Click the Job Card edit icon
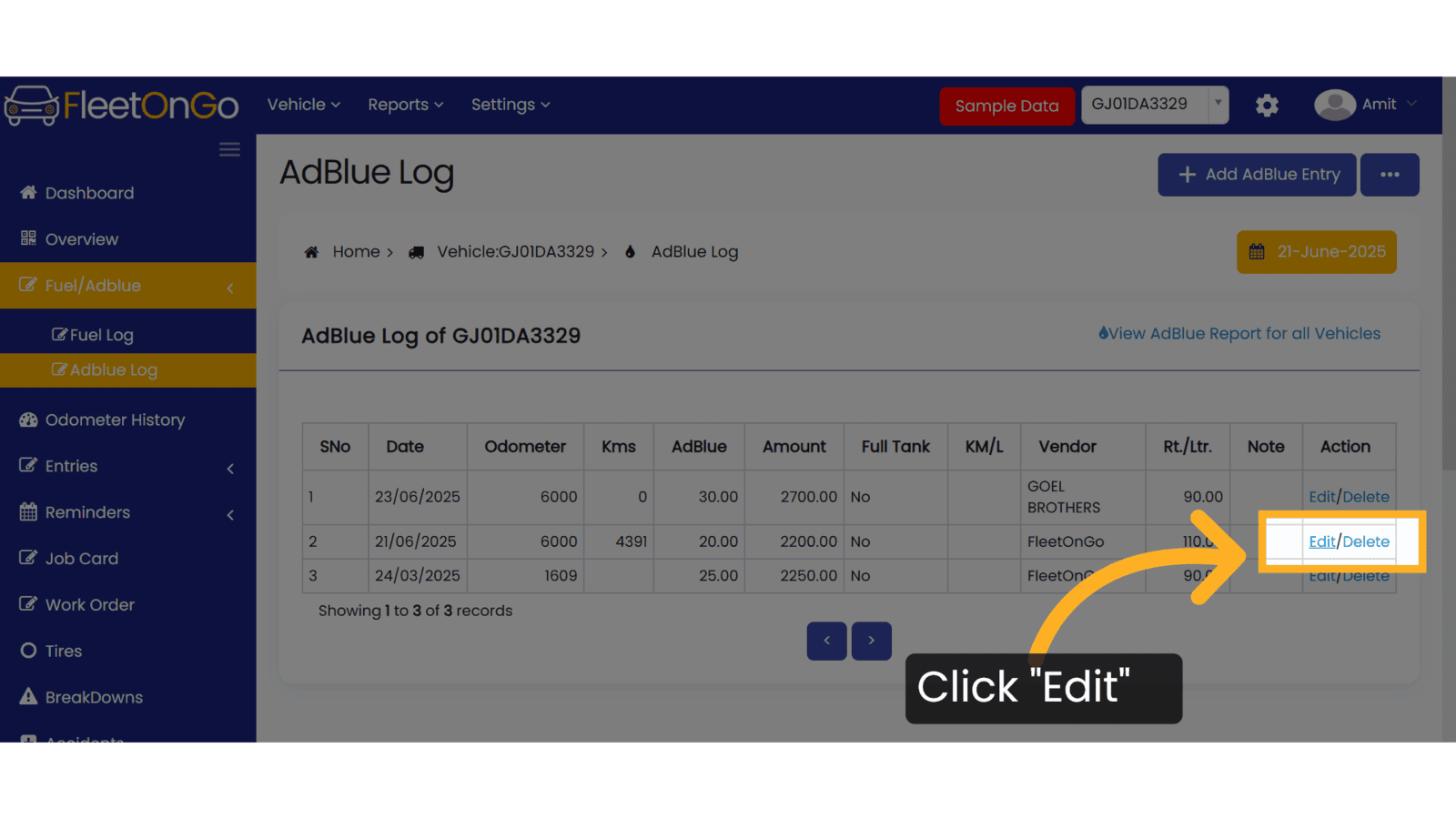Image resolution: width=1456 pixels, height=819 pixels. (28, 558)
